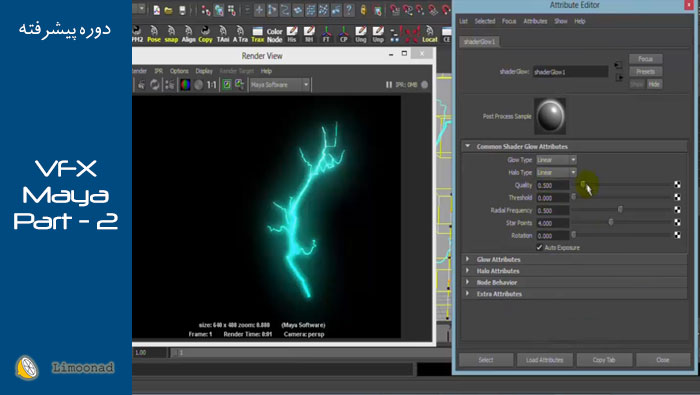Click the remove image icon in Render View
The width and height of the screenshot is (700, 395).
click(239, 84)
